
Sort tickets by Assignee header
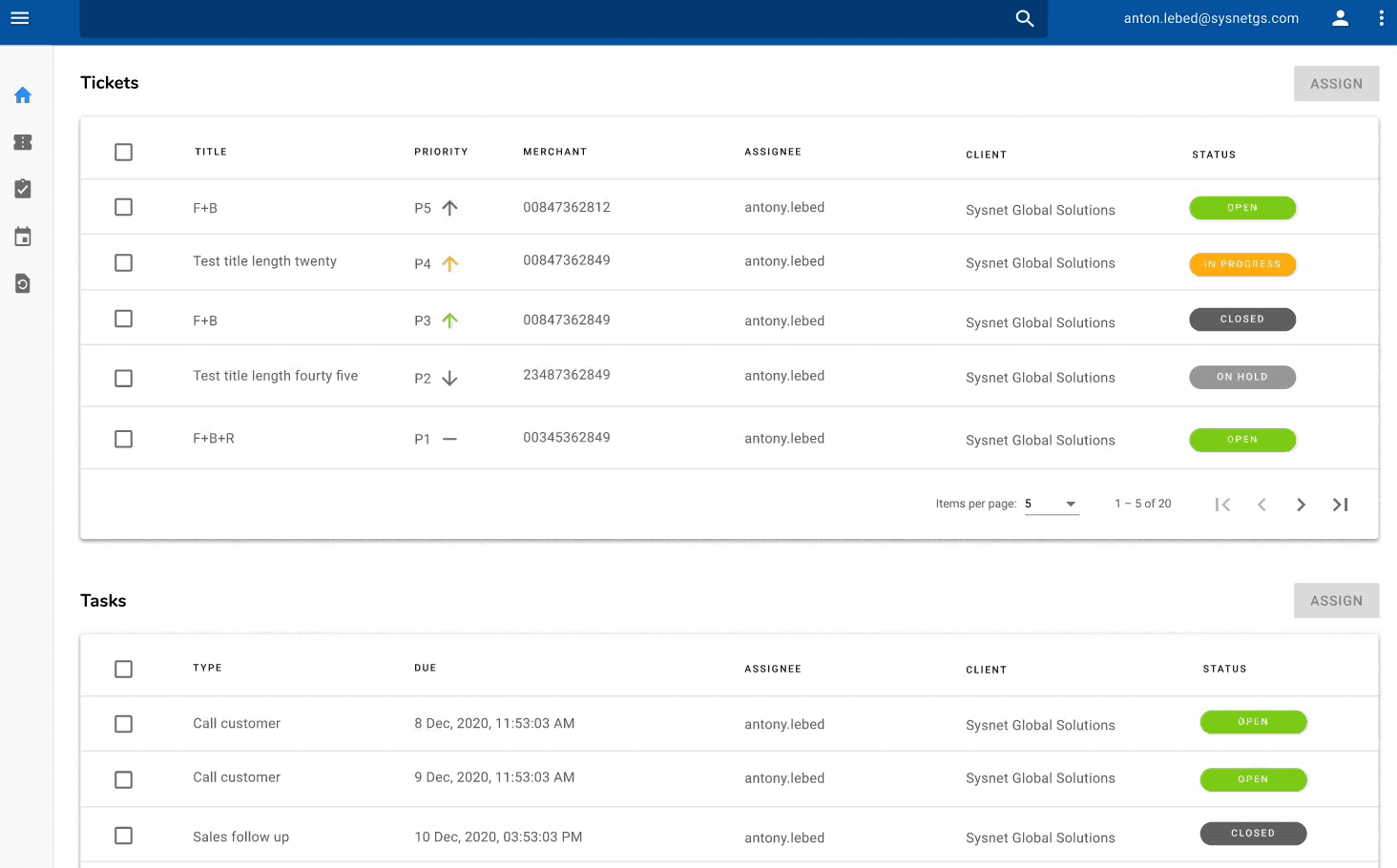point(773,152)
